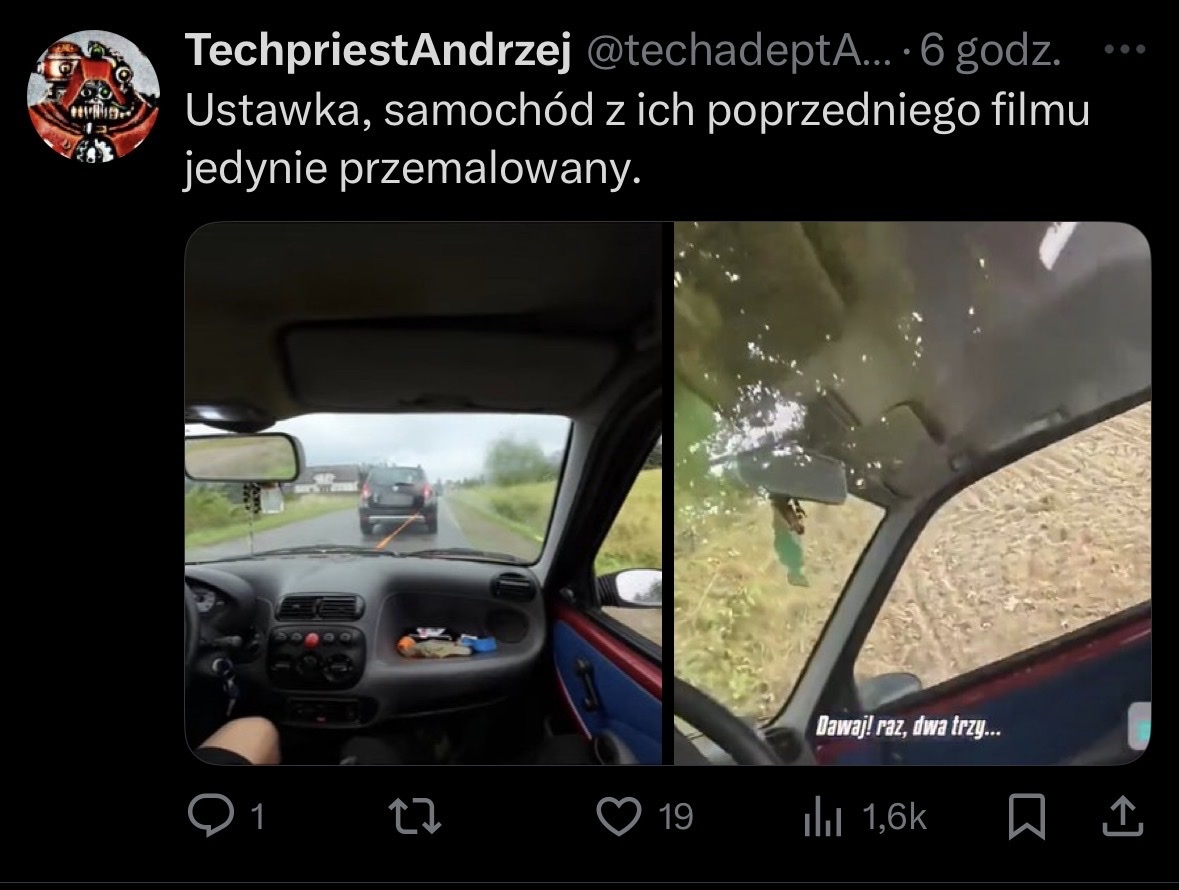Bookmark this tweet

[1026, 816]
